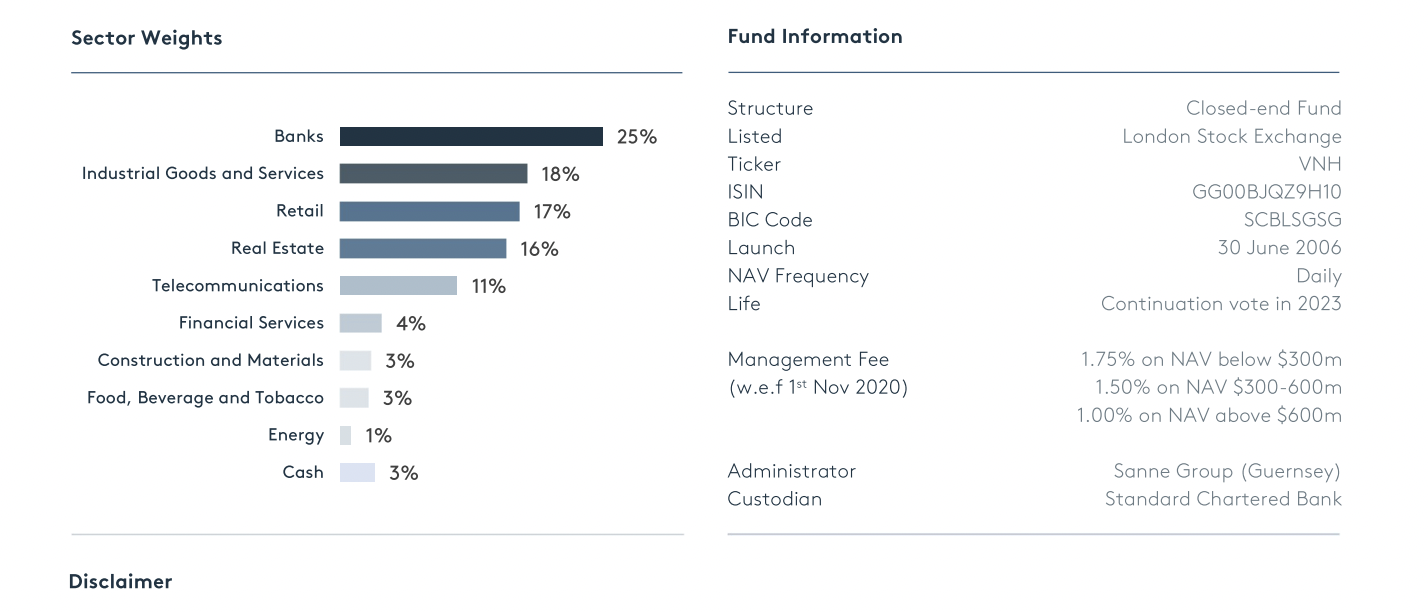This screenshot has height=612, width=1428.
Task: Click the launch date 30 June 2006
Action: [1279, 248]
